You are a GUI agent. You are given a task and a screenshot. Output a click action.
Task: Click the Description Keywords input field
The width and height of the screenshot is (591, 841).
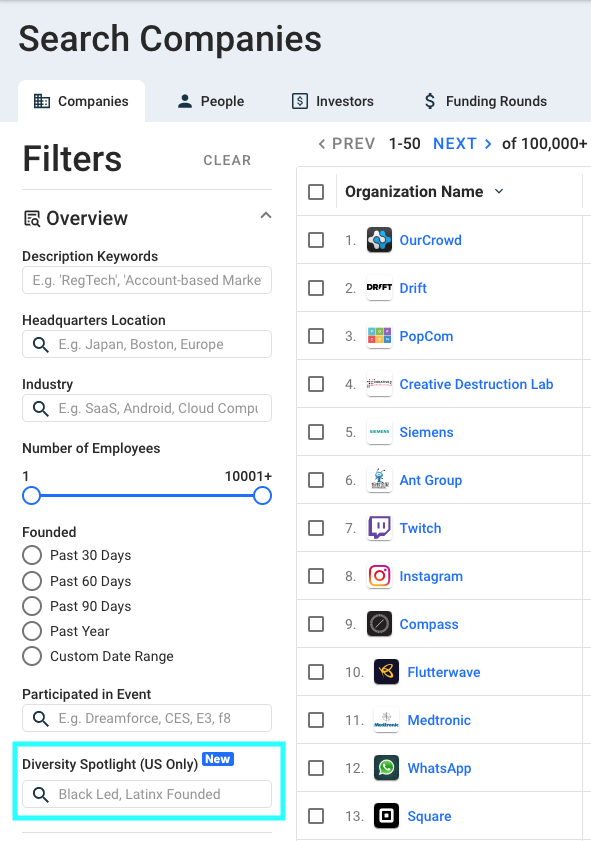[x=147, y=280]
